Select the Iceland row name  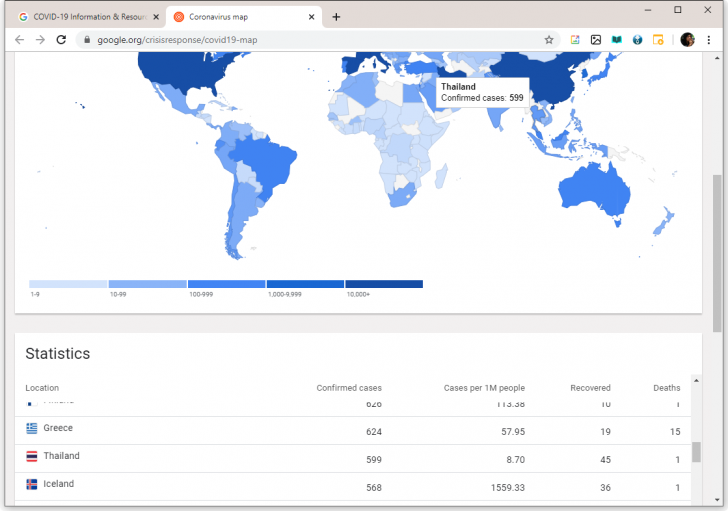tap(58, 484)
